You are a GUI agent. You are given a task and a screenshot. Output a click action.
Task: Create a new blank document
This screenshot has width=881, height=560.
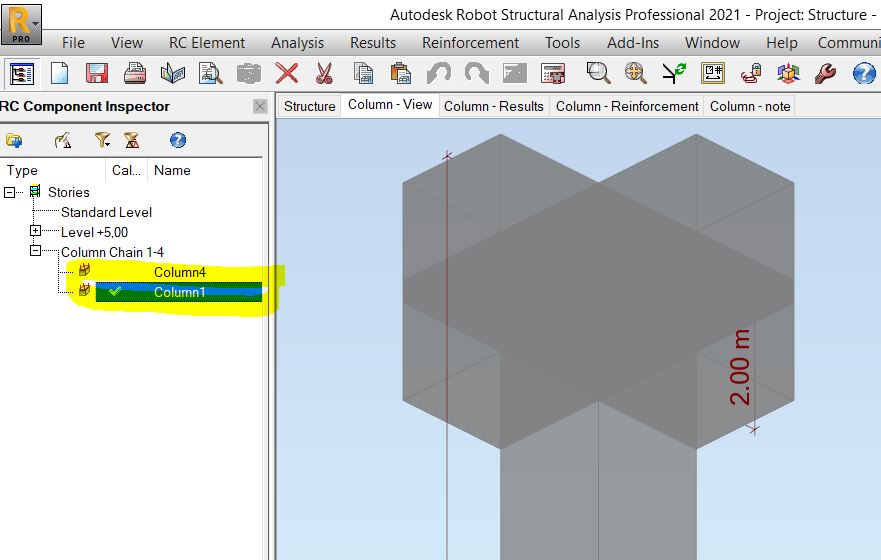(60, 74)
